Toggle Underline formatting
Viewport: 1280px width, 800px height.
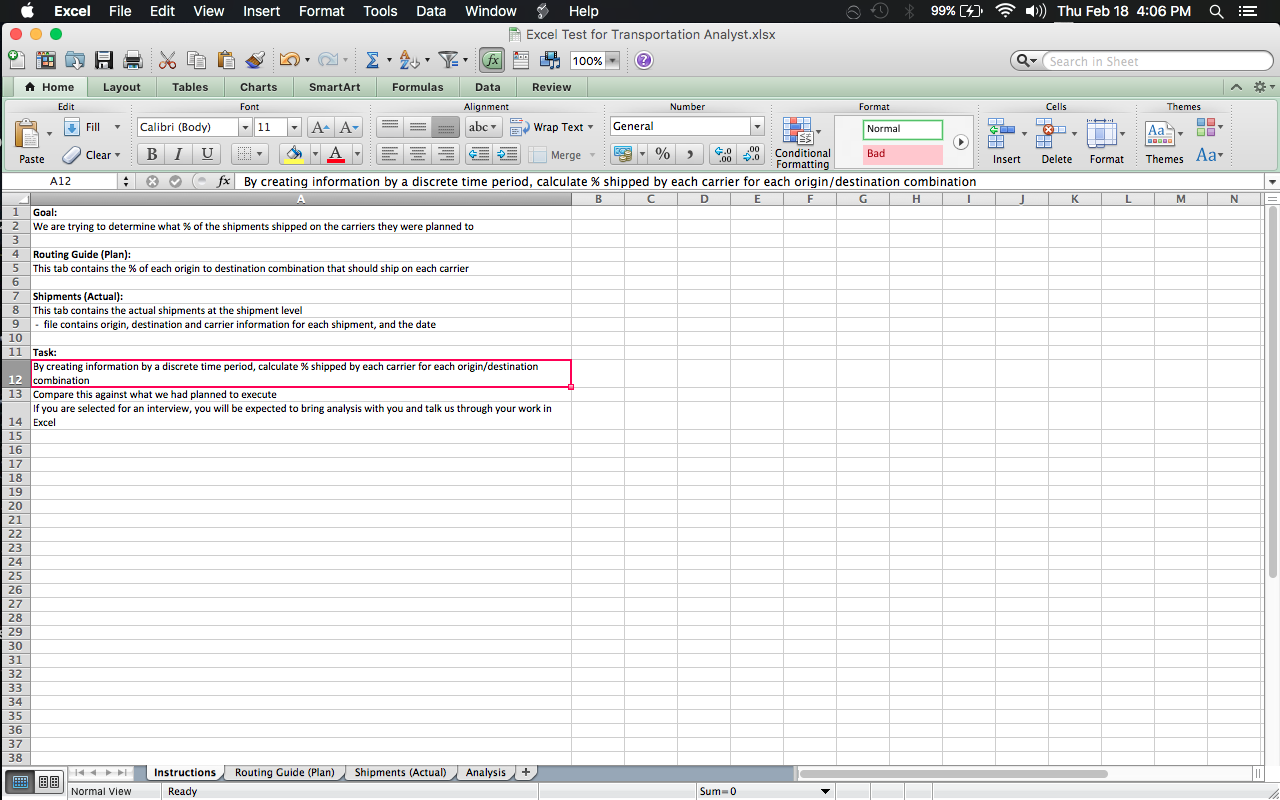tap(207, 154)
